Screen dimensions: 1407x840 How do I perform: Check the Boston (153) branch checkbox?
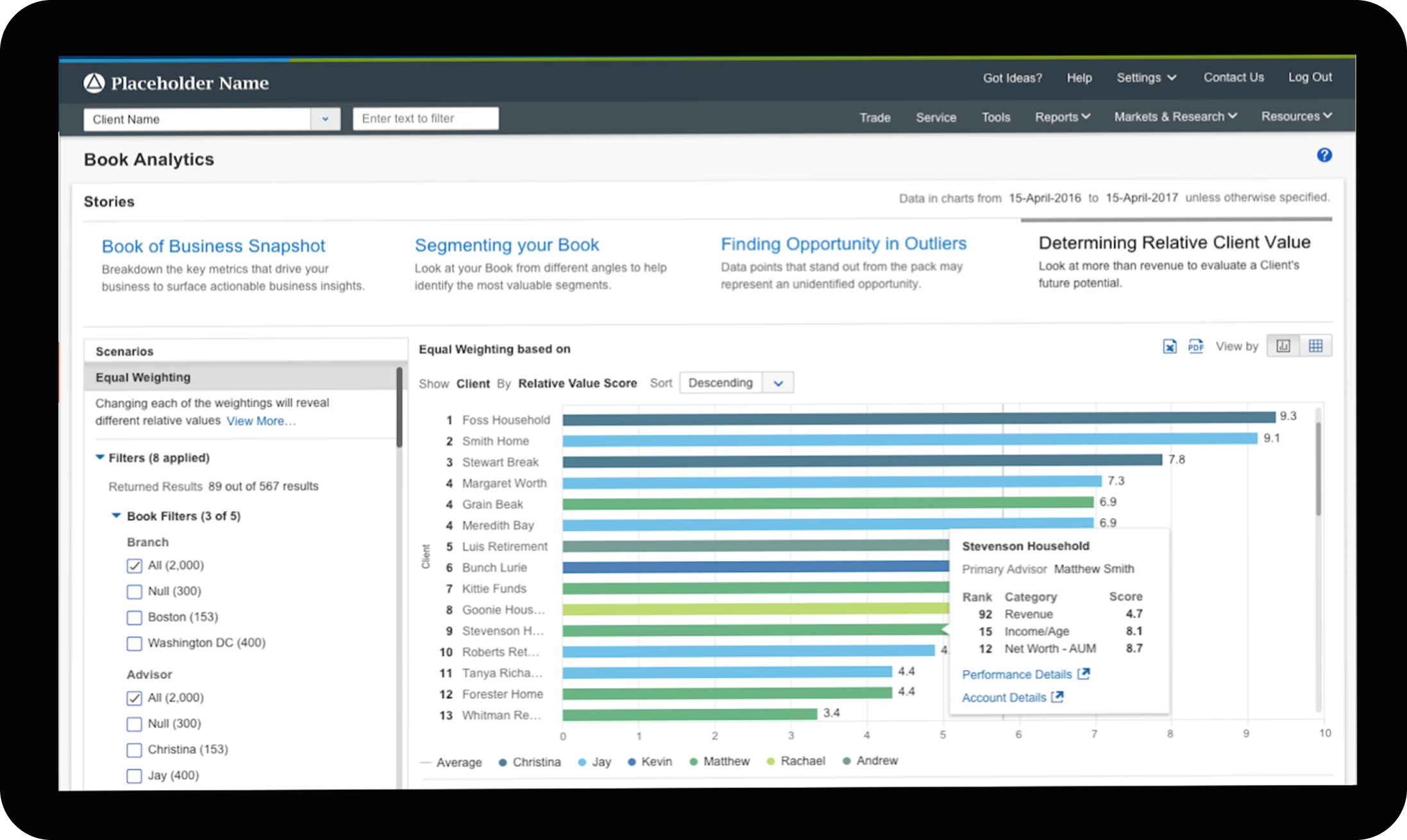[x=134, y=617]
